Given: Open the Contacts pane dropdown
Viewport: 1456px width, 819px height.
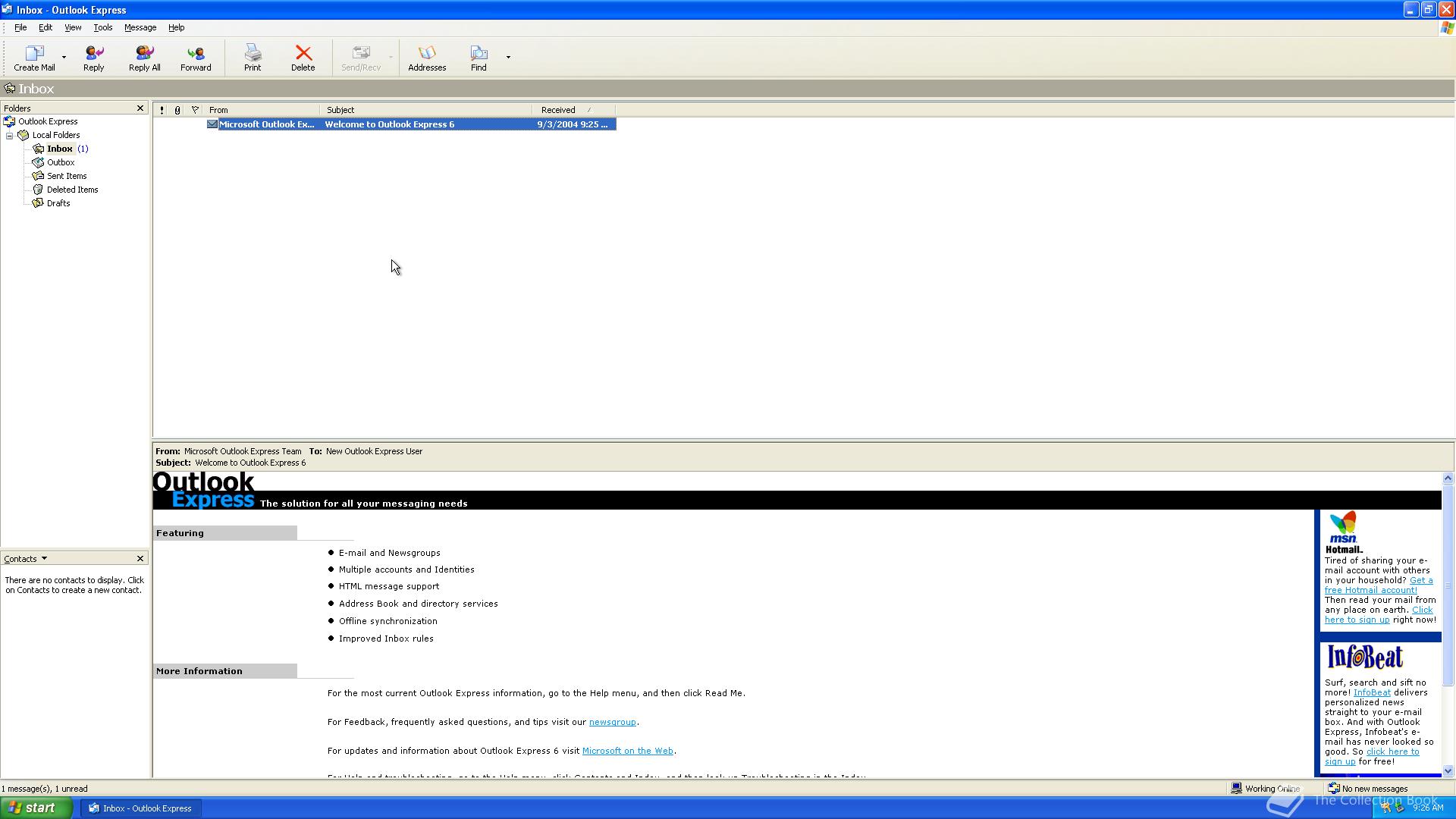Looking at the screenshot, I should [x=44, y=559].
